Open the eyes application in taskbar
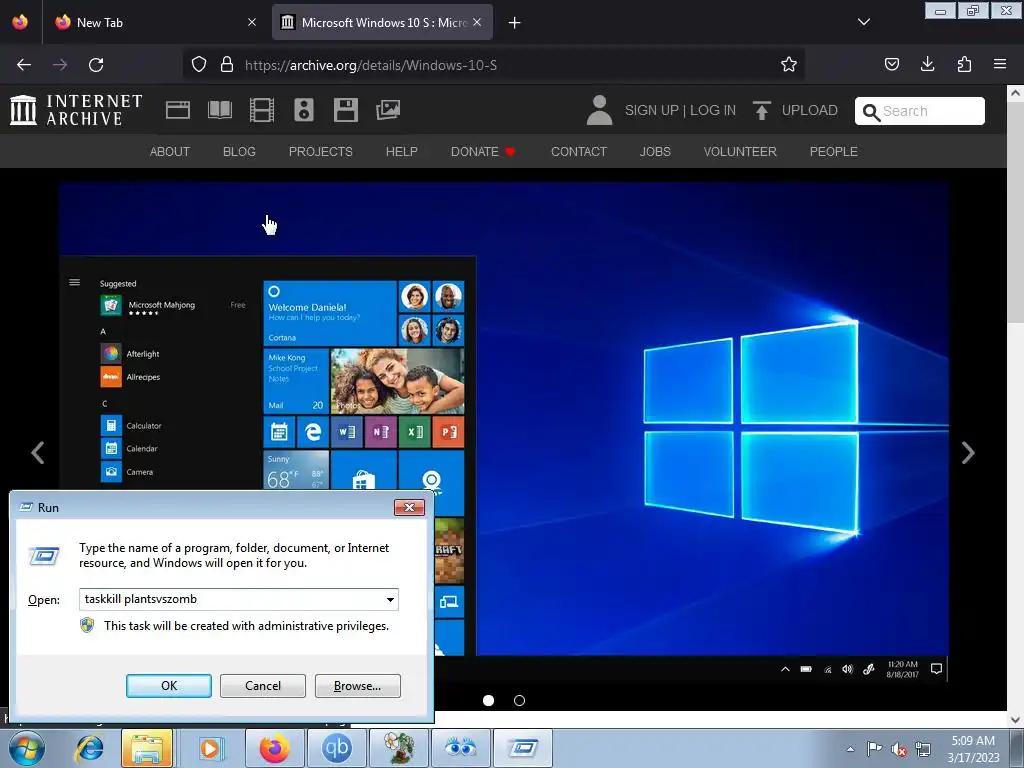 [x=460, y=748]
